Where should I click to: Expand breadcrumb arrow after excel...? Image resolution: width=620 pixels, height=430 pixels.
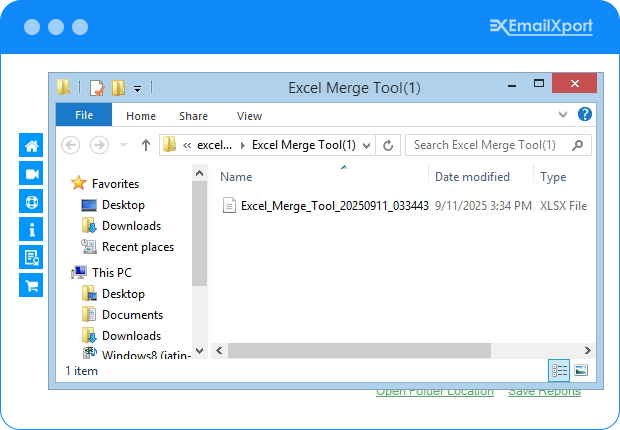(x=243, y=146)
